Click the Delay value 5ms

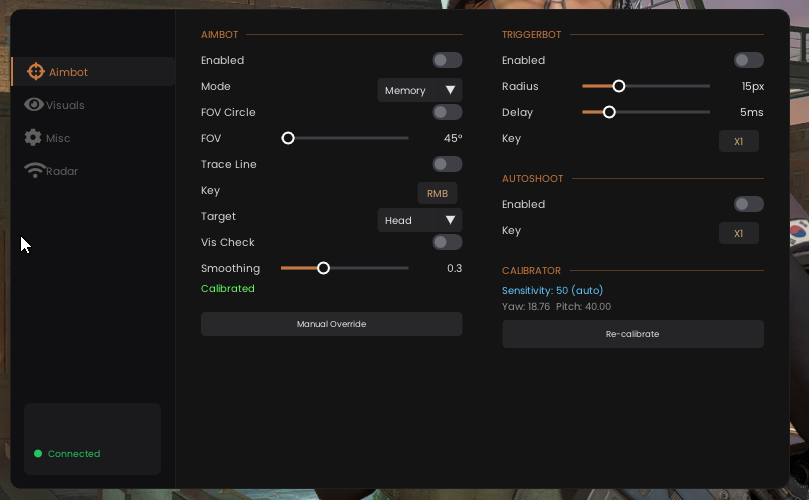[752, 112]
